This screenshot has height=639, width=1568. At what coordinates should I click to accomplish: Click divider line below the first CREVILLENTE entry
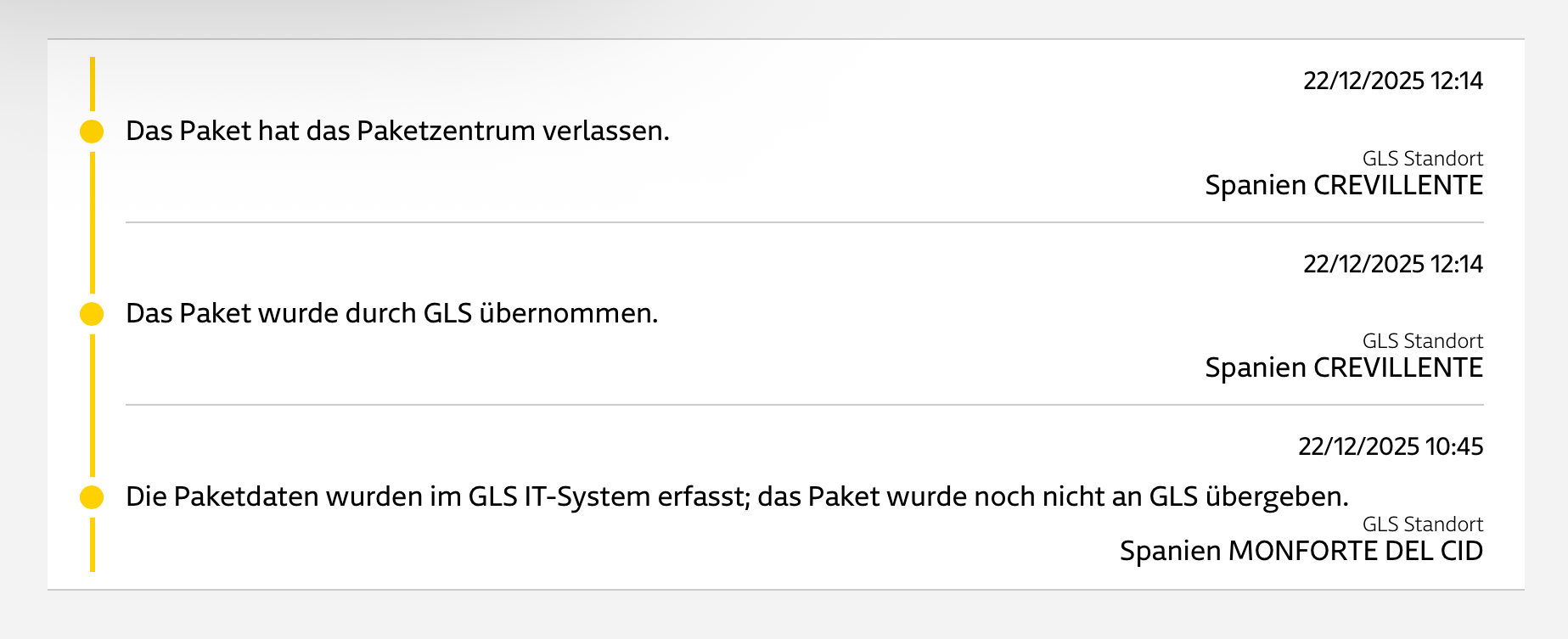[x=804, y=222]
